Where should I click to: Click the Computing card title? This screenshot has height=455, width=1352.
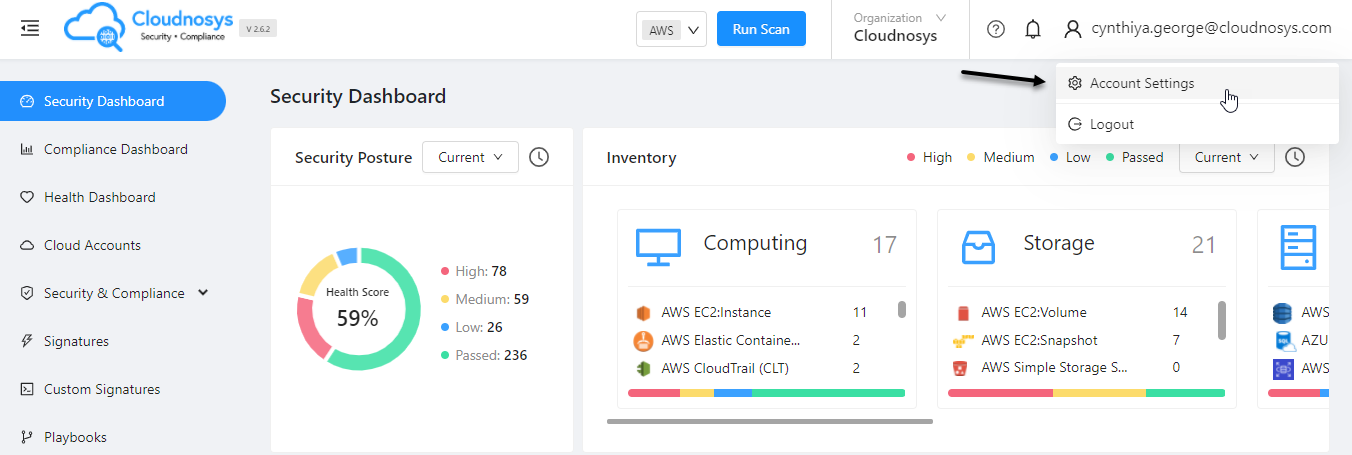pos(755,243)
